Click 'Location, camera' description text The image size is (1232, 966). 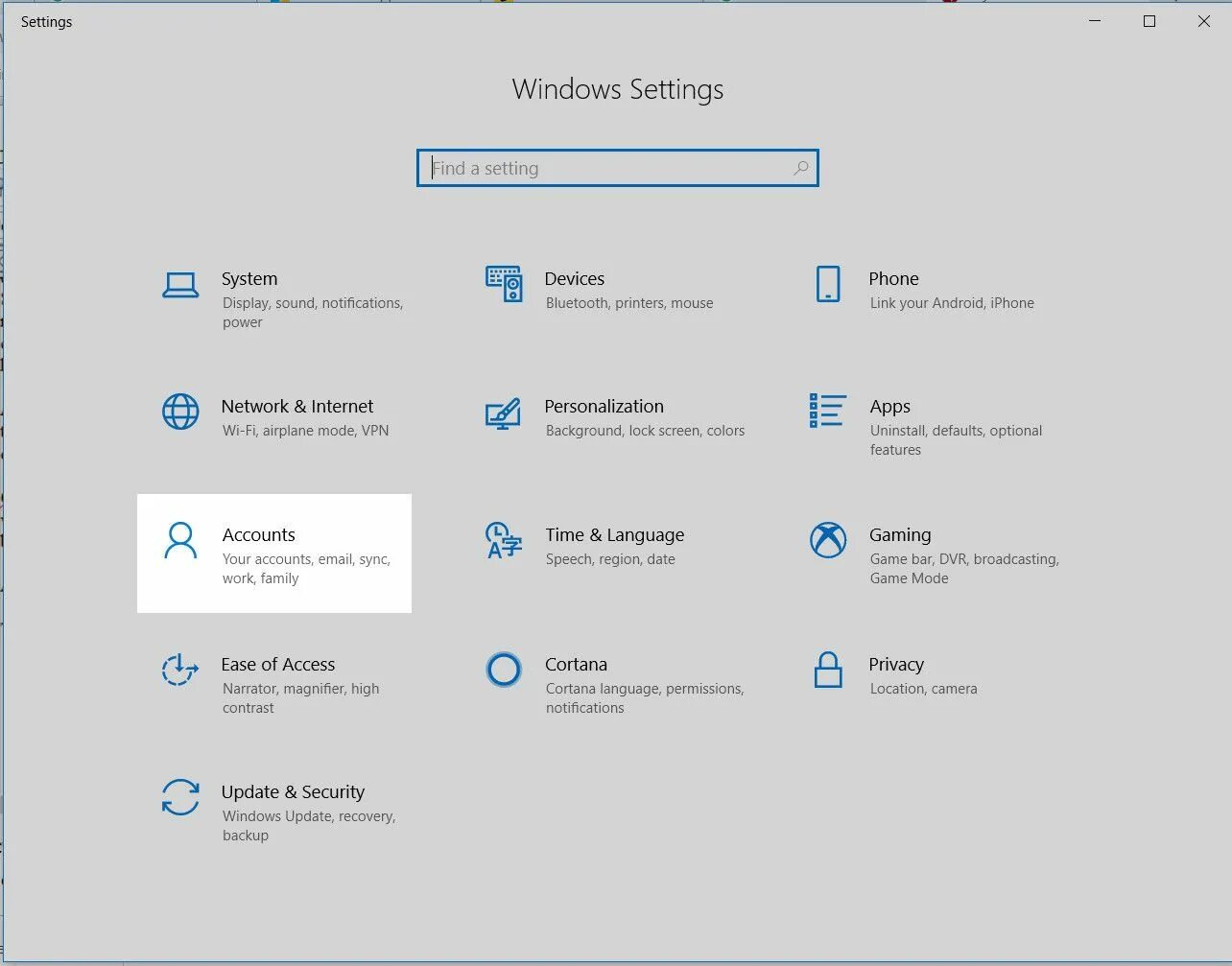point(924,689)
